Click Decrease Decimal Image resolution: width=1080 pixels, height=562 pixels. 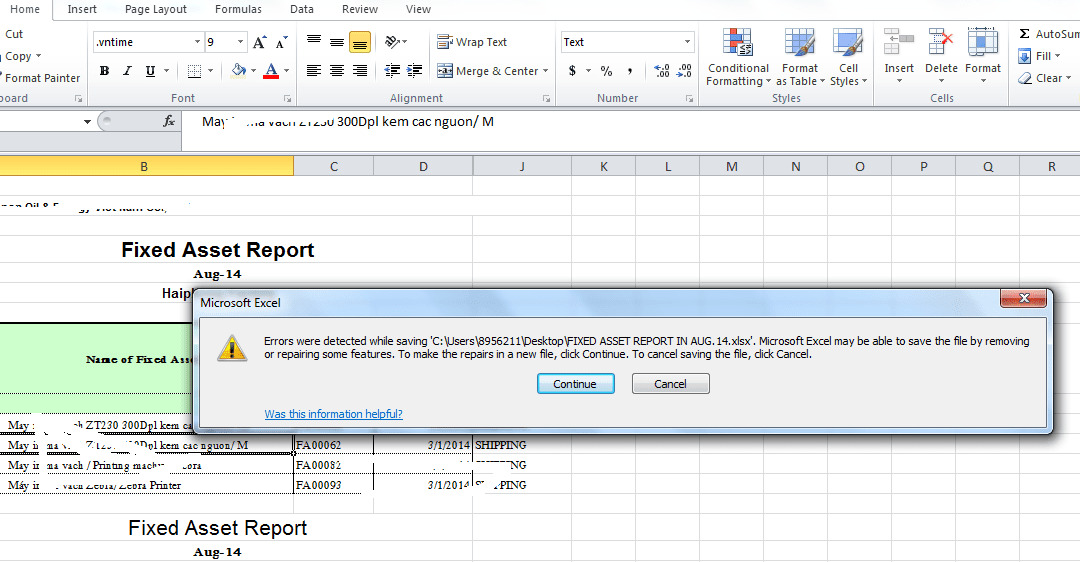point(684,71)
